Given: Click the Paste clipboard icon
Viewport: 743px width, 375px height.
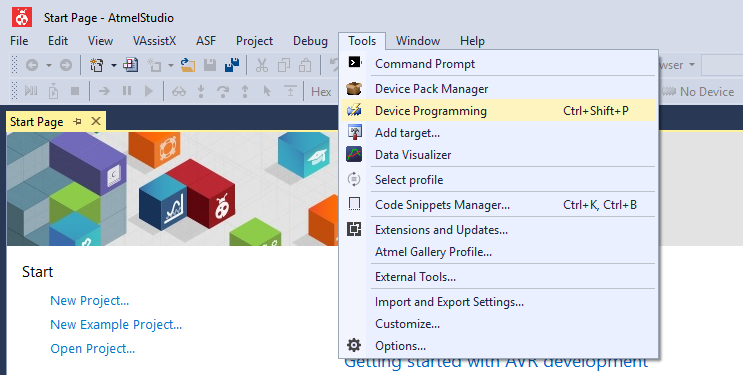Looking at the screenshot, I should (x=306, y=65).
